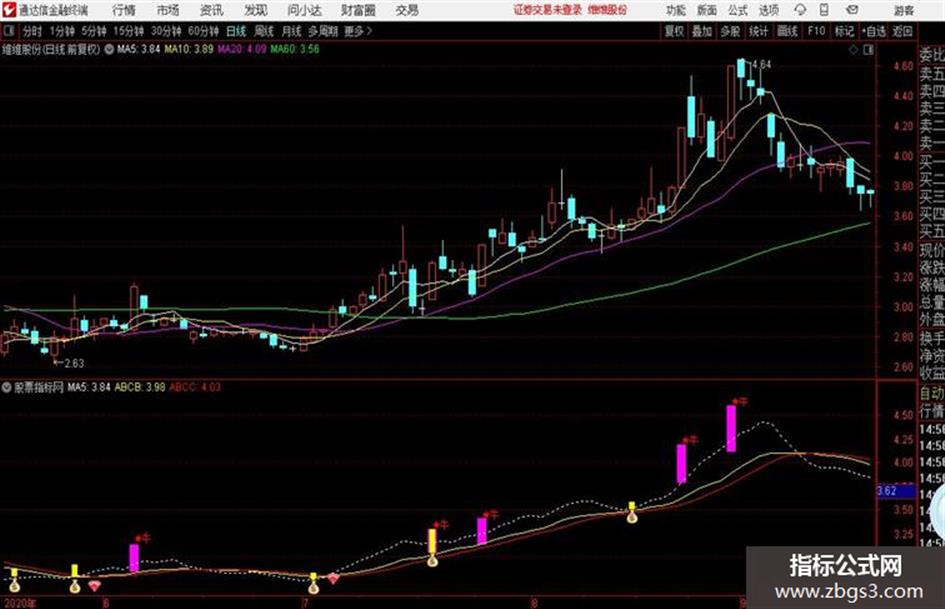Click the red diamond signal after second money bag

(x=94, y=585)
